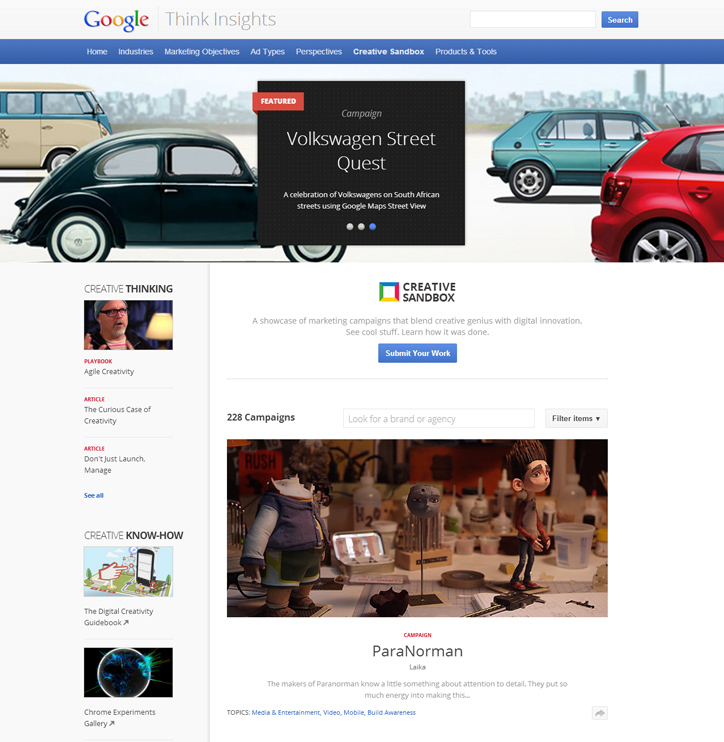The width and height of the screenshot is (724, 742).
Task: Open the Agile Creativity playbook link
Action: 109,371
